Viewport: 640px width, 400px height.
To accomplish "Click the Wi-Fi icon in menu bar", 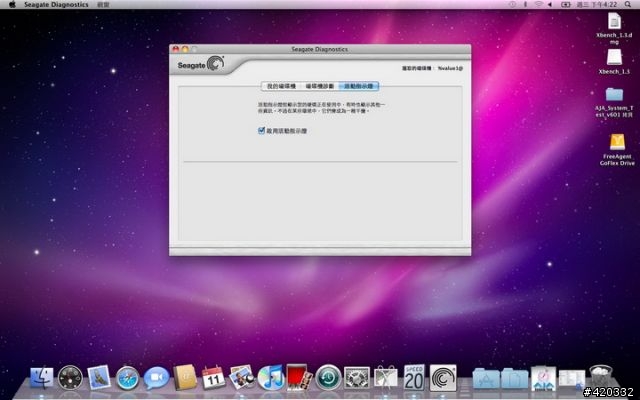I will click(x=538, y=4).
